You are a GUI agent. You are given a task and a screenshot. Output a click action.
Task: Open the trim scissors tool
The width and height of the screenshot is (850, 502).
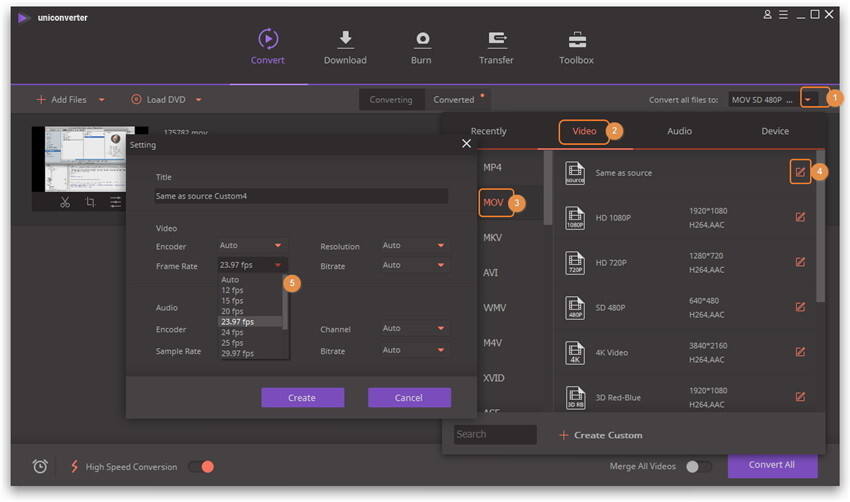[x=65, y=202]
